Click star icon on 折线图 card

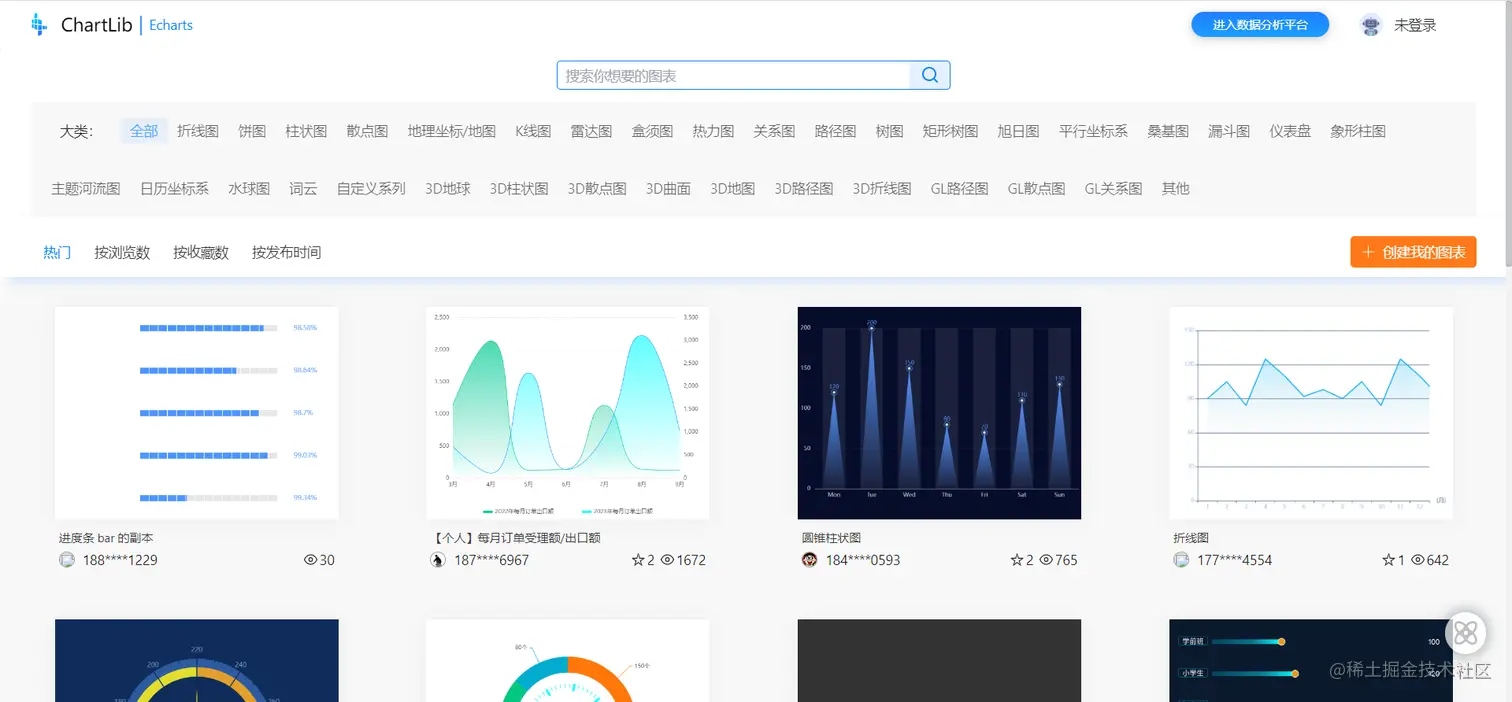point(1388,560)
